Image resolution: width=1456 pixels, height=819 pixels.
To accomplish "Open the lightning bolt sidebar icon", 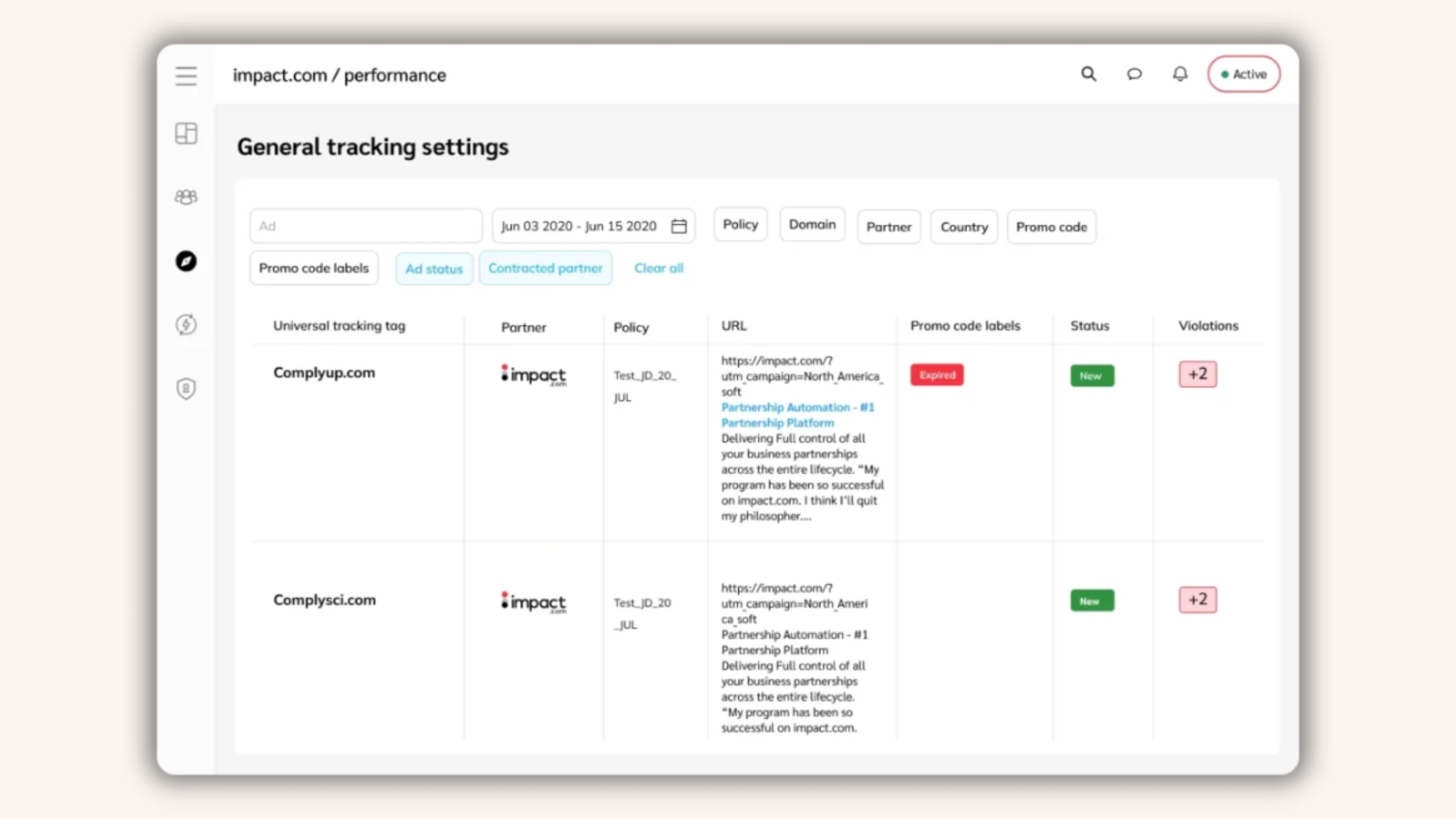I will (186, 324).
